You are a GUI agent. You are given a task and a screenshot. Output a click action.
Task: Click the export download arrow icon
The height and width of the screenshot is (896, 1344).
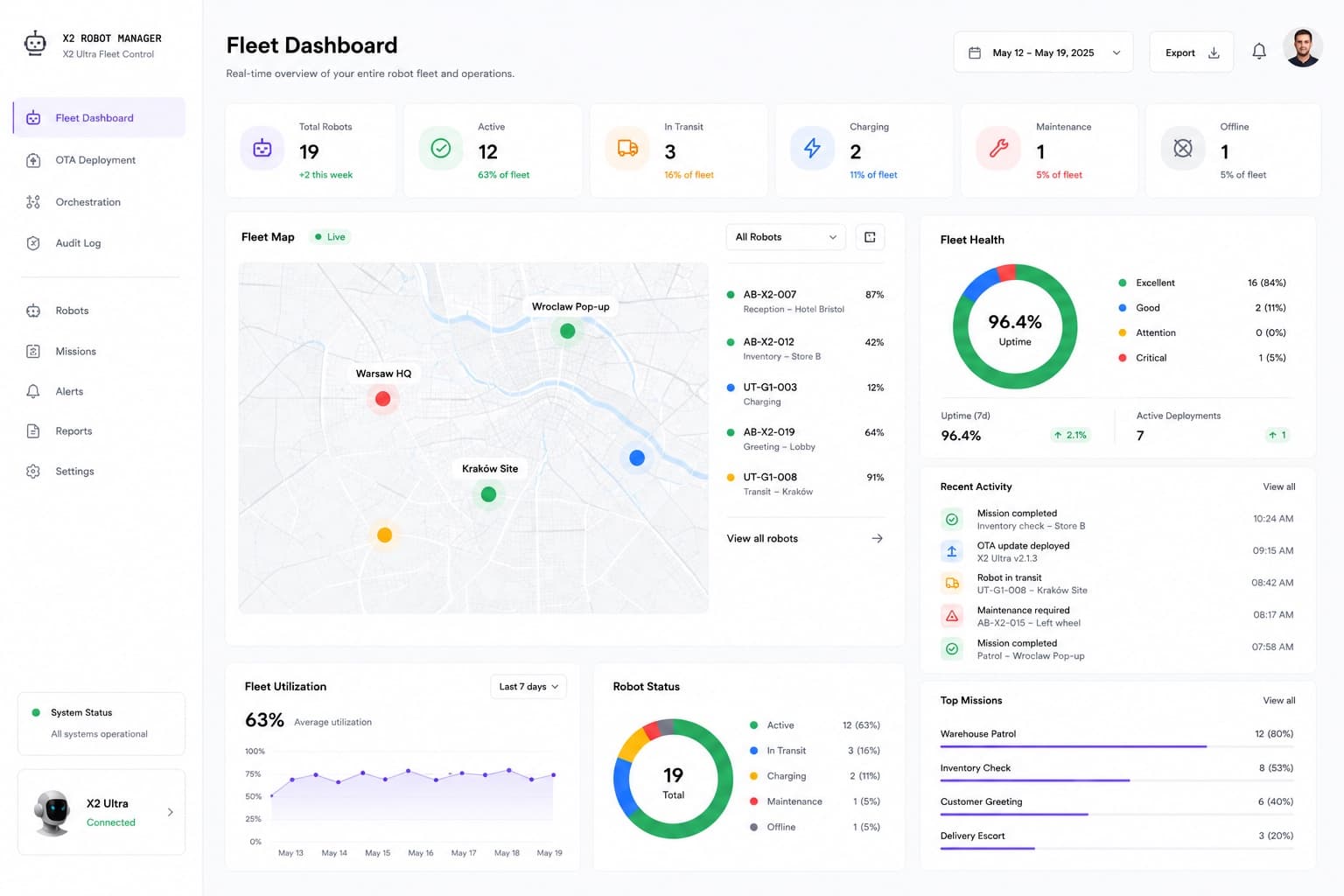(1214, 52)
